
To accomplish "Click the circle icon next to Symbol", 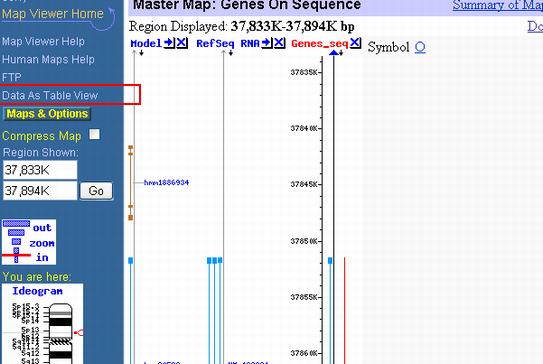I will coord(420,47).
